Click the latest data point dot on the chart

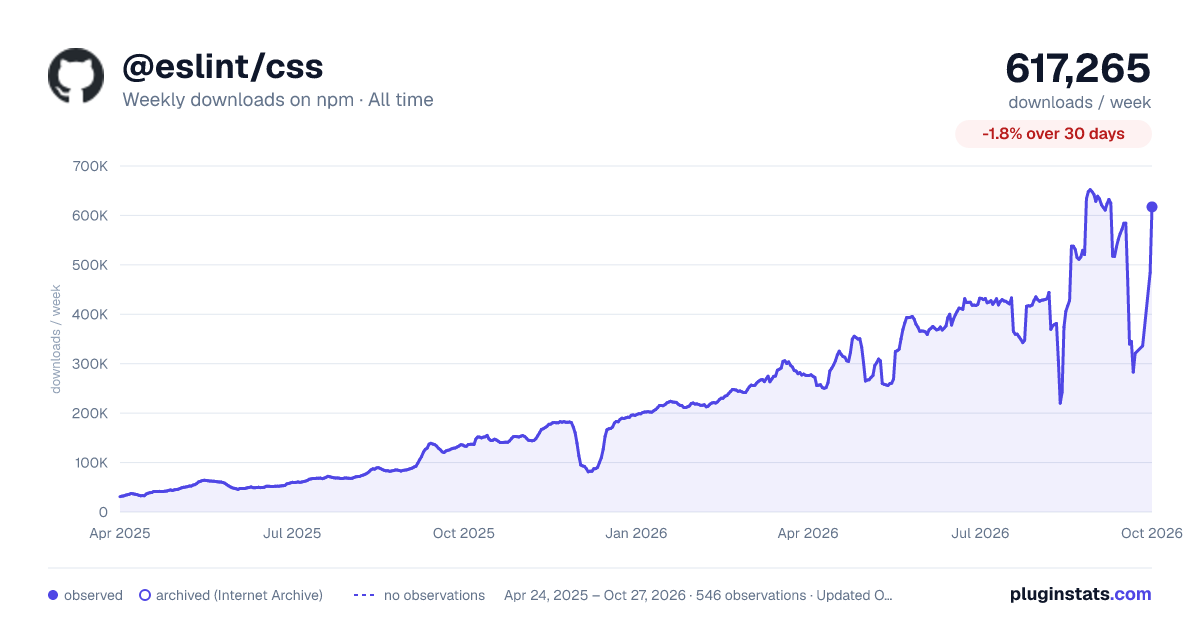tap(1152, 207)
